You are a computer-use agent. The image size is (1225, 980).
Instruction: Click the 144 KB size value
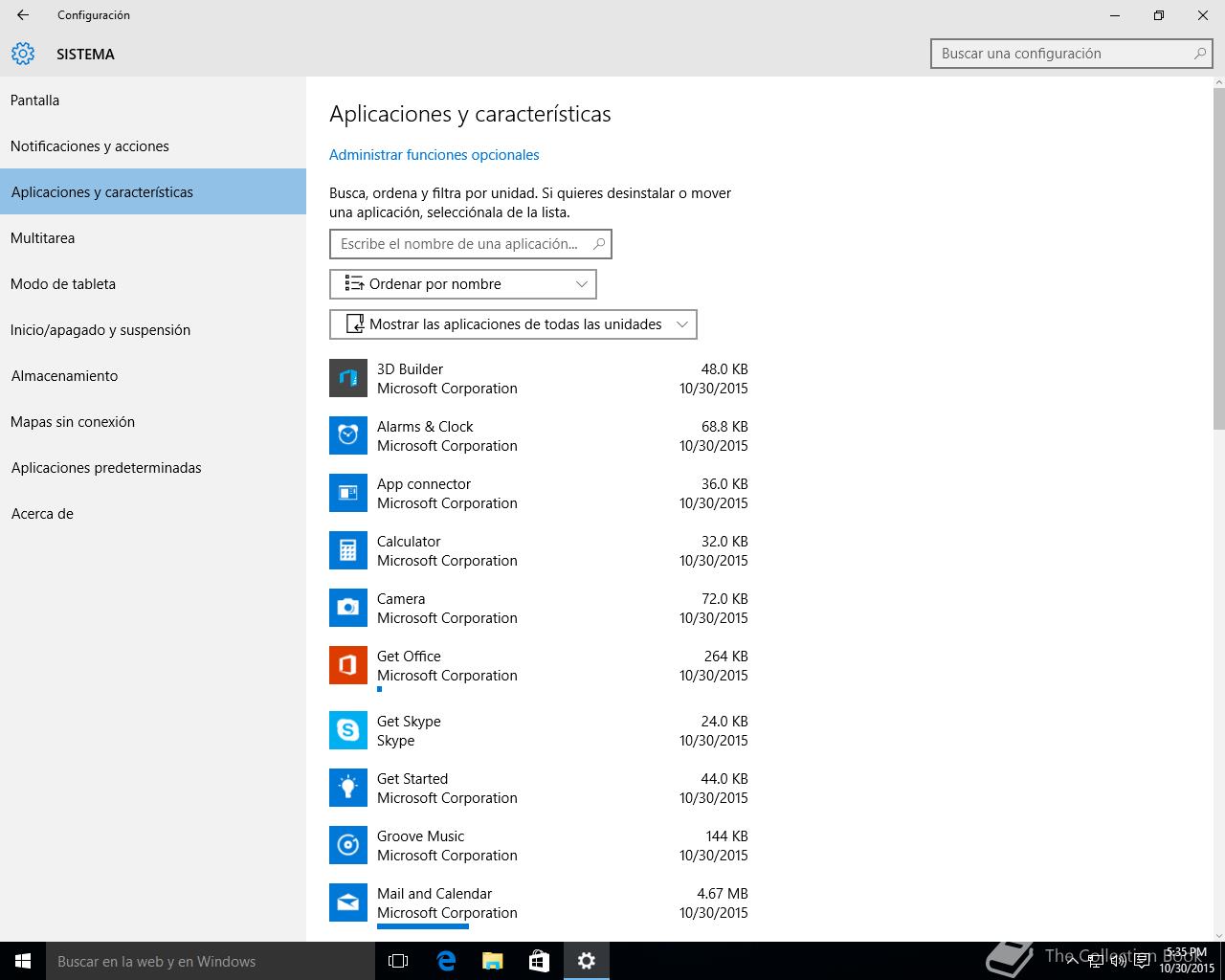[x=726, y=835]
